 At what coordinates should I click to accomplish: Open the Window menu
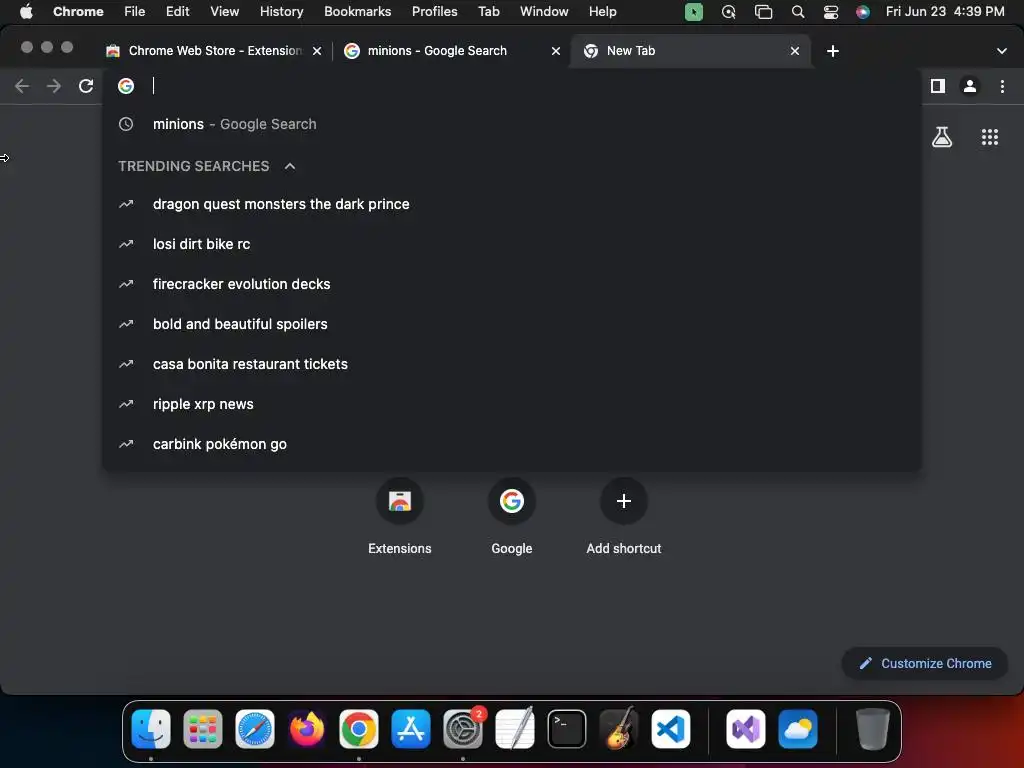pos(544,12)
